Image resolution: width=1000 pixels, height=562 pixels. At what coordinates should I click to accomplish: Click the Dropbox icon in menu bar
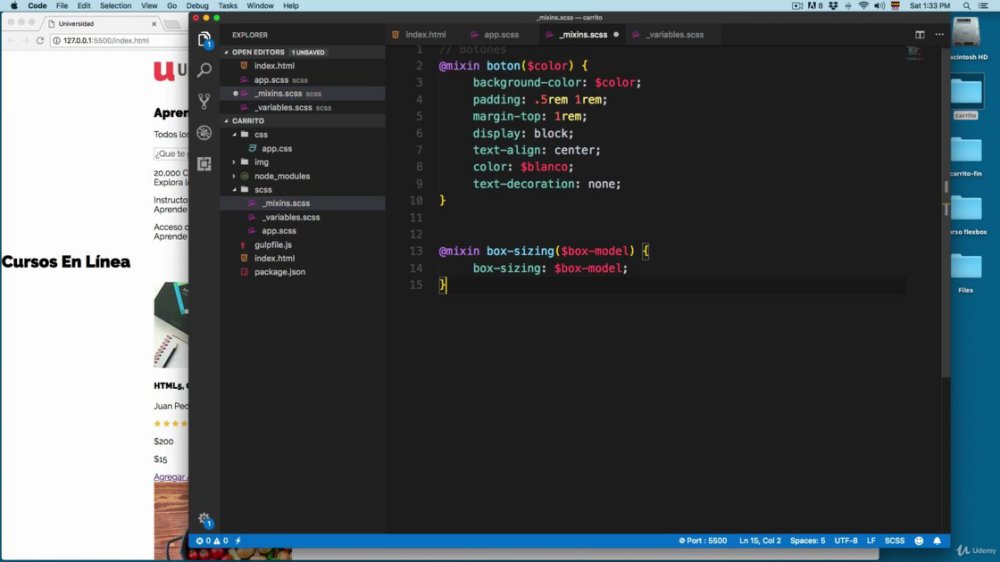tap(833, 6)
